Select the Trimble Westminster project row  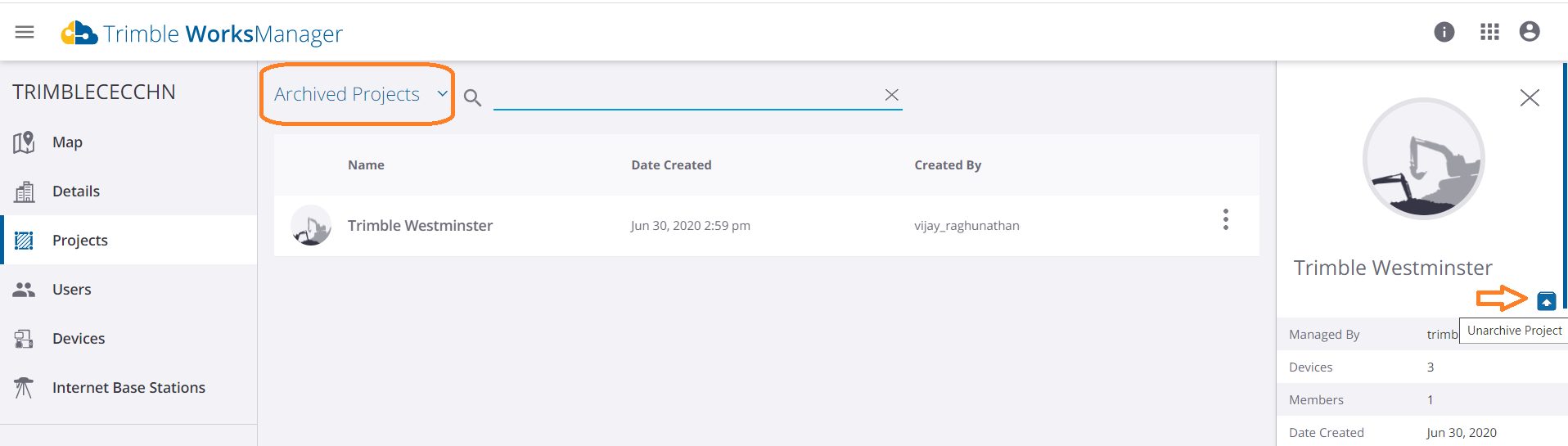click(x=420, y=226)
